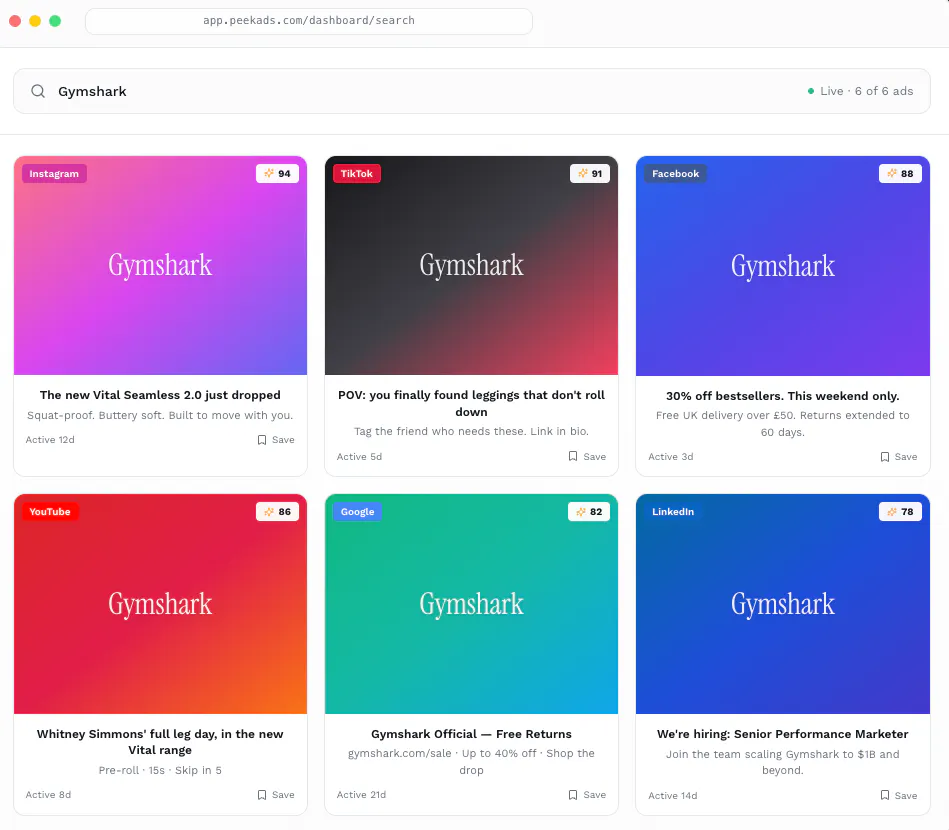Click the yellow minimize window button
Screen dimensions: 949x830
pyautogui.click(x=35, y=21)
